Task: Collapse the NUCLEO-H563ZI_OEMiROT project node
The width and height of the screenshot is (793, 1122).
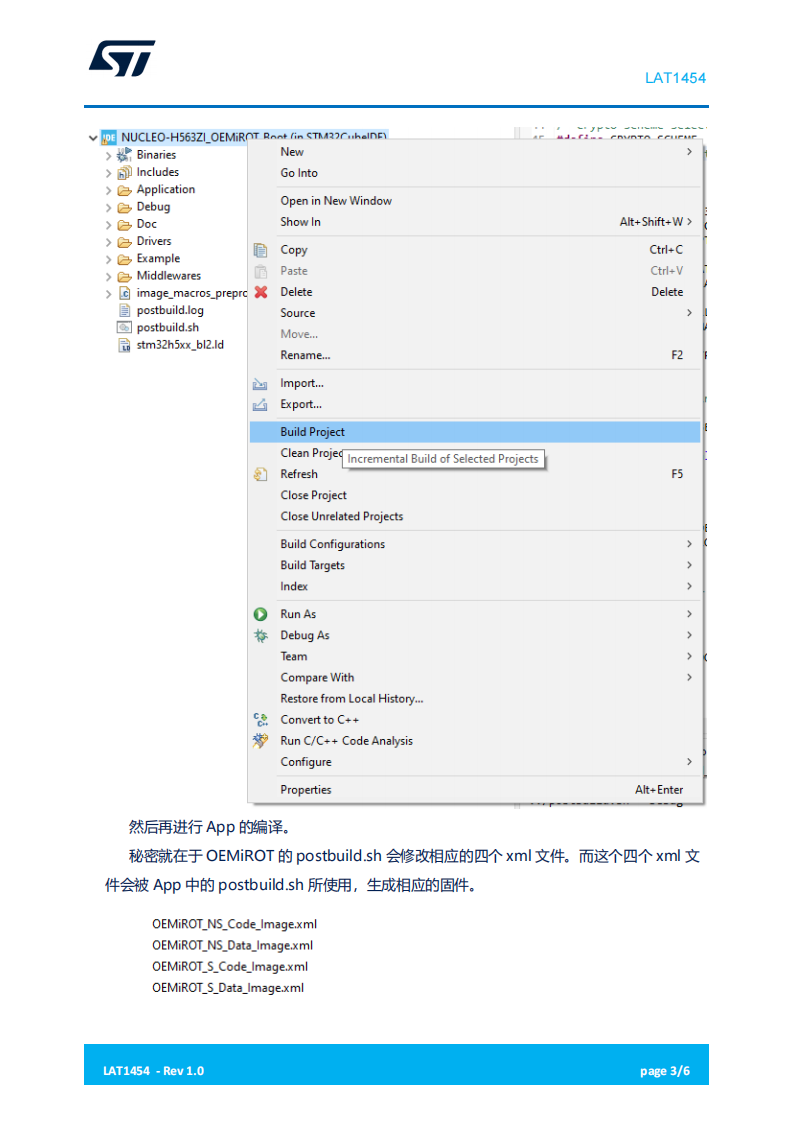Action: point(93,137)
